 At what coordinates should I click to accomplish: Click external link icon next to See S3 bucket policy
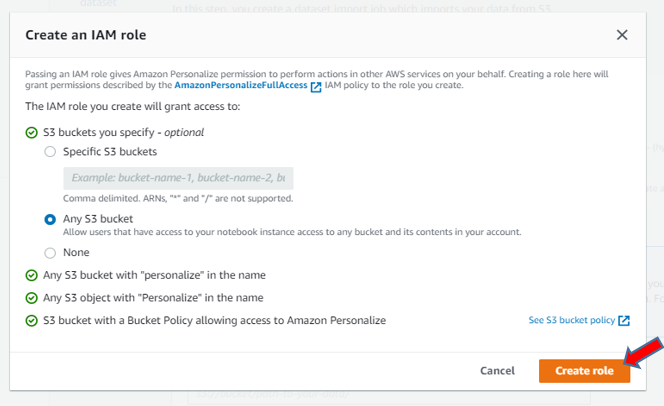[x=624, y=320]
